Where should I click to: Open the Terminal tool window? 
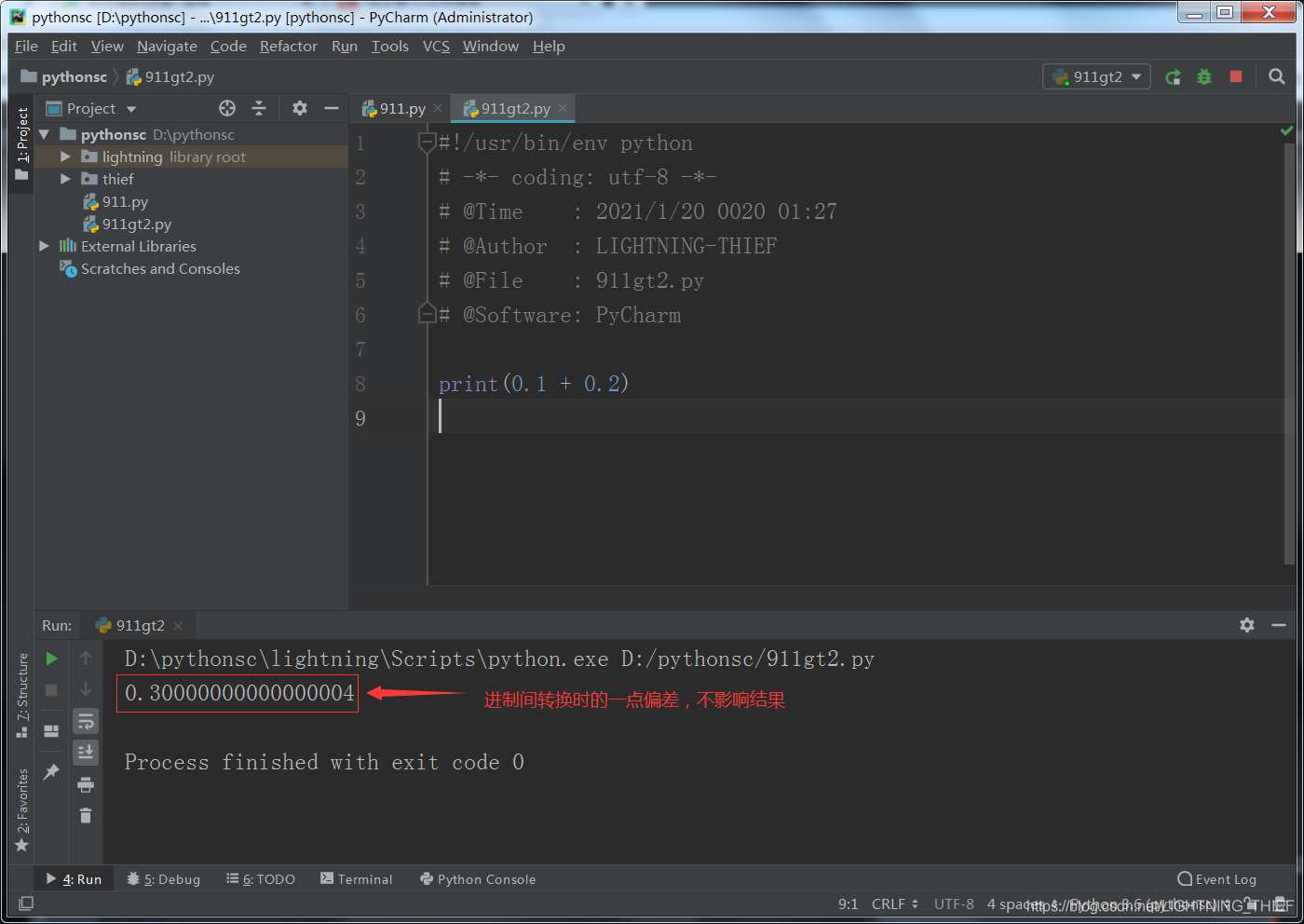357,879
